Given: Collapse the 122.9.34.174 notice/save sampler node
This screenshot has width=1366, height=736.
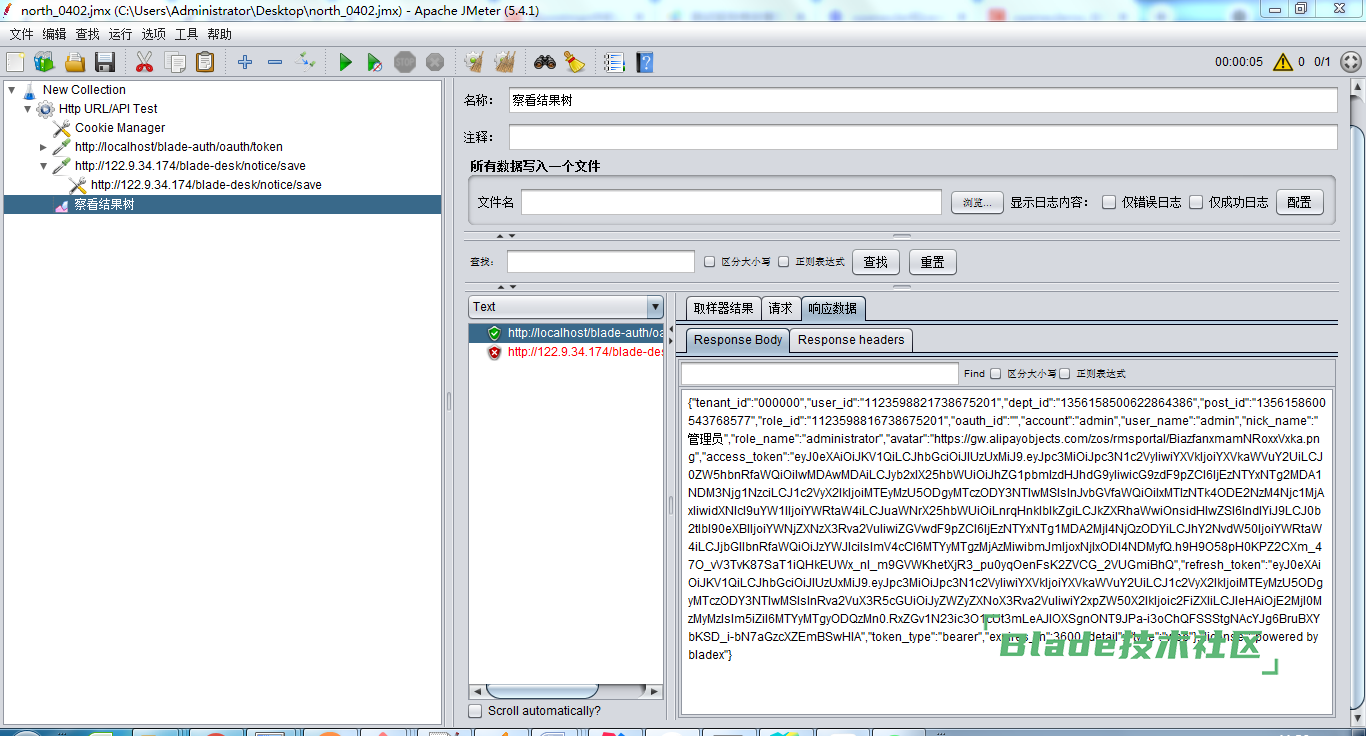Looking at the screenshot, I should click(44, 166).
